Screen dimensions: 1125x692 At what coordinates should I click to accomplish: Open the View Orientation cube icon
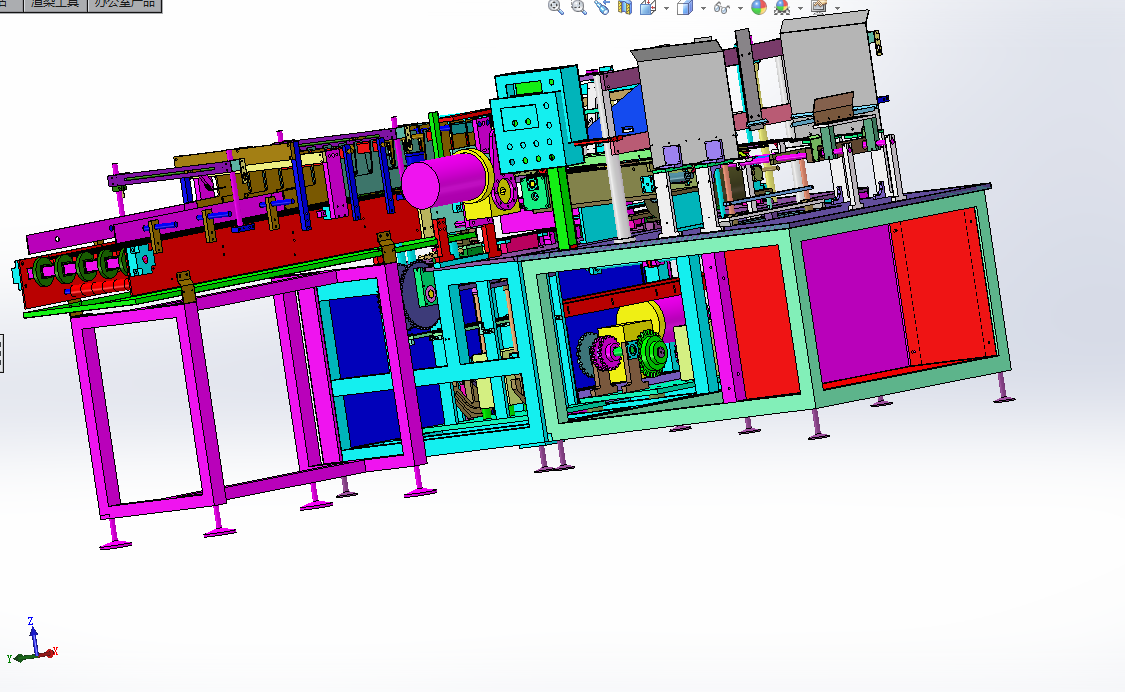648,7
